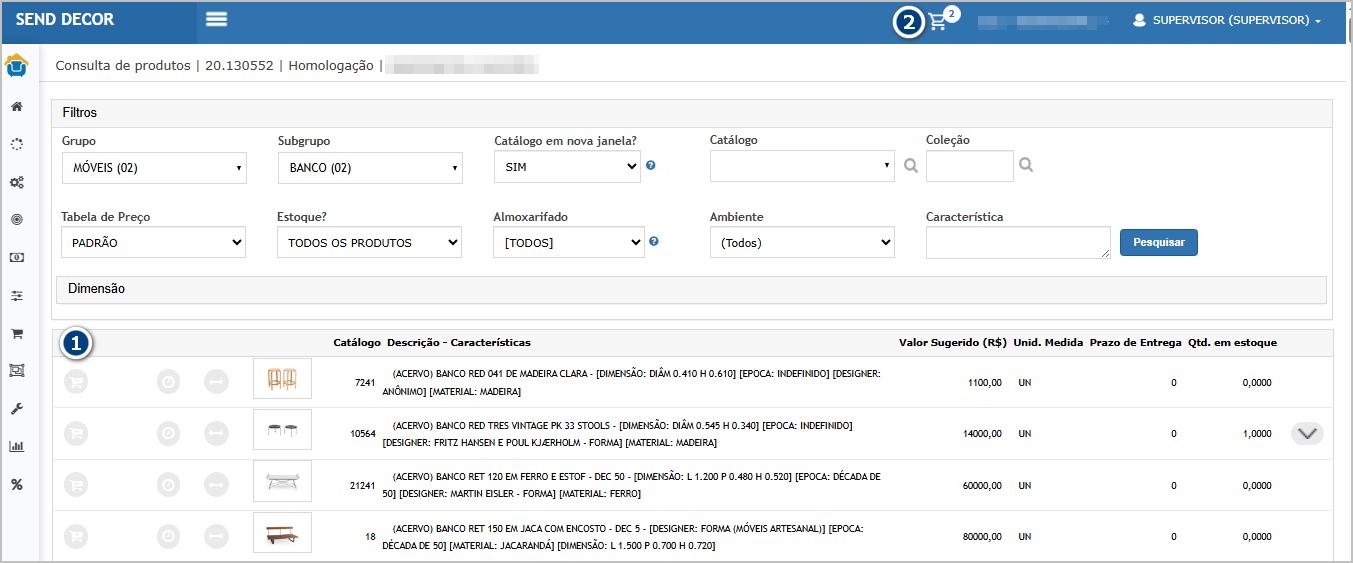Open the SUPERVISOR user menu
1353x563 pixels.
click(1226, 20)
